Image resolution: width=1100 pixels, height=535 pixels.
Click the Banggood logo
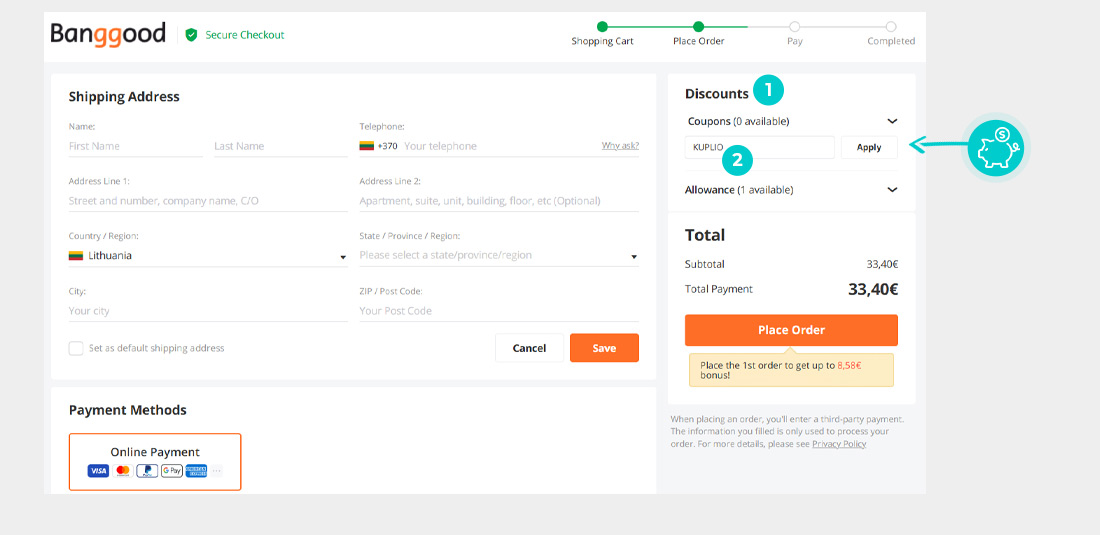tap(108, 34)
